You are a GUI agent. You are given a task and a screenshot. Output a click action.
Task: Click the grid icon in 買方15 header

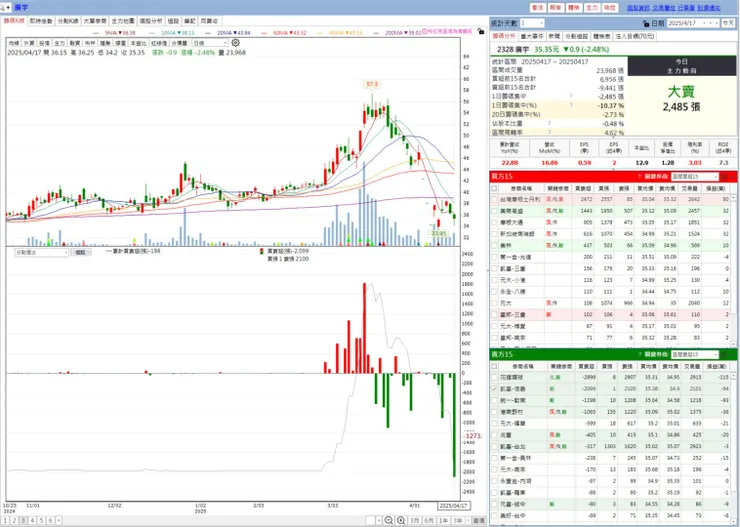pyautogui.click(x=724, y=177)
